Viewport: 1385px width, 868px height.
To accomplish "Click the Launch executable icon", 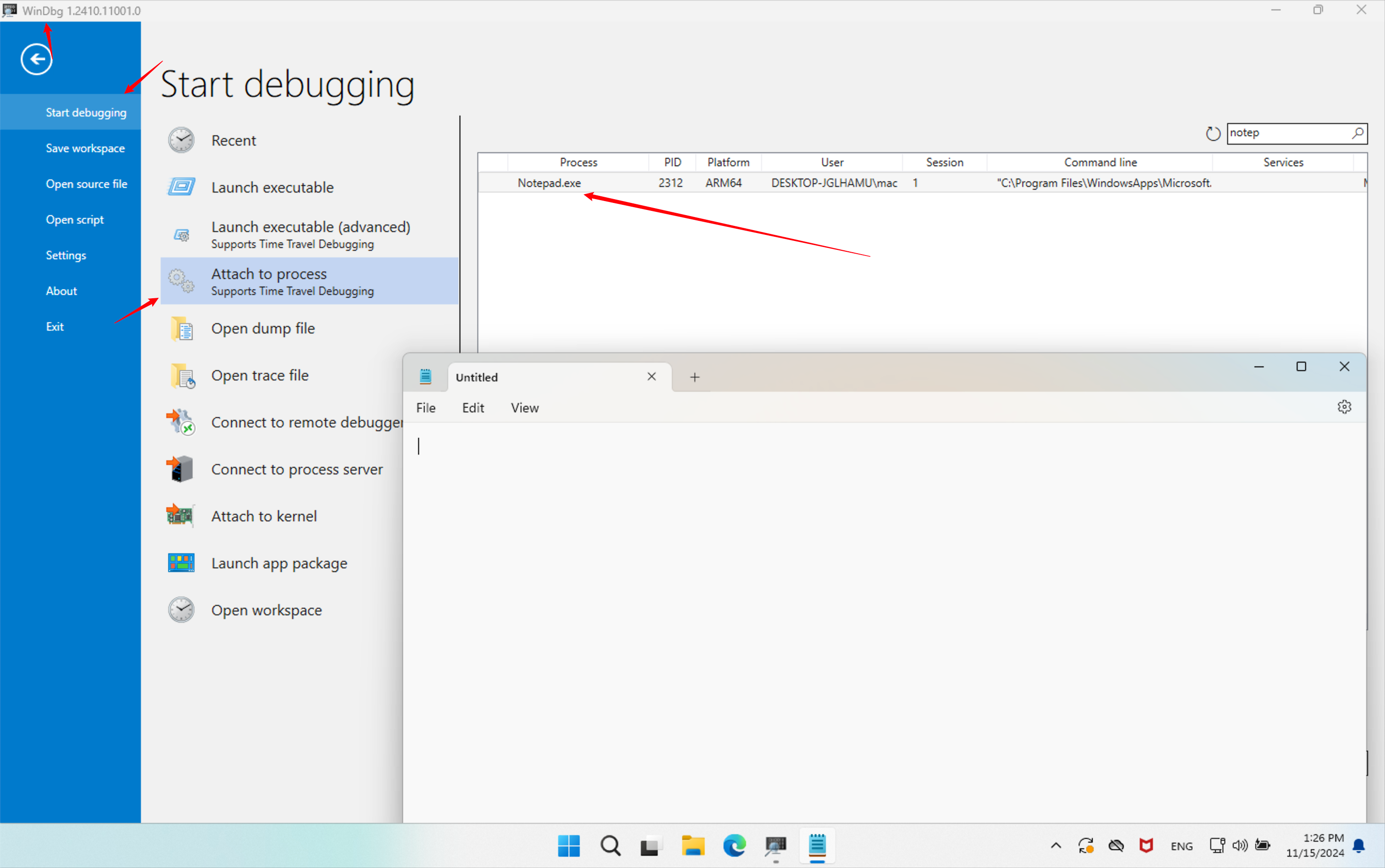I will [x=181, y=187].
